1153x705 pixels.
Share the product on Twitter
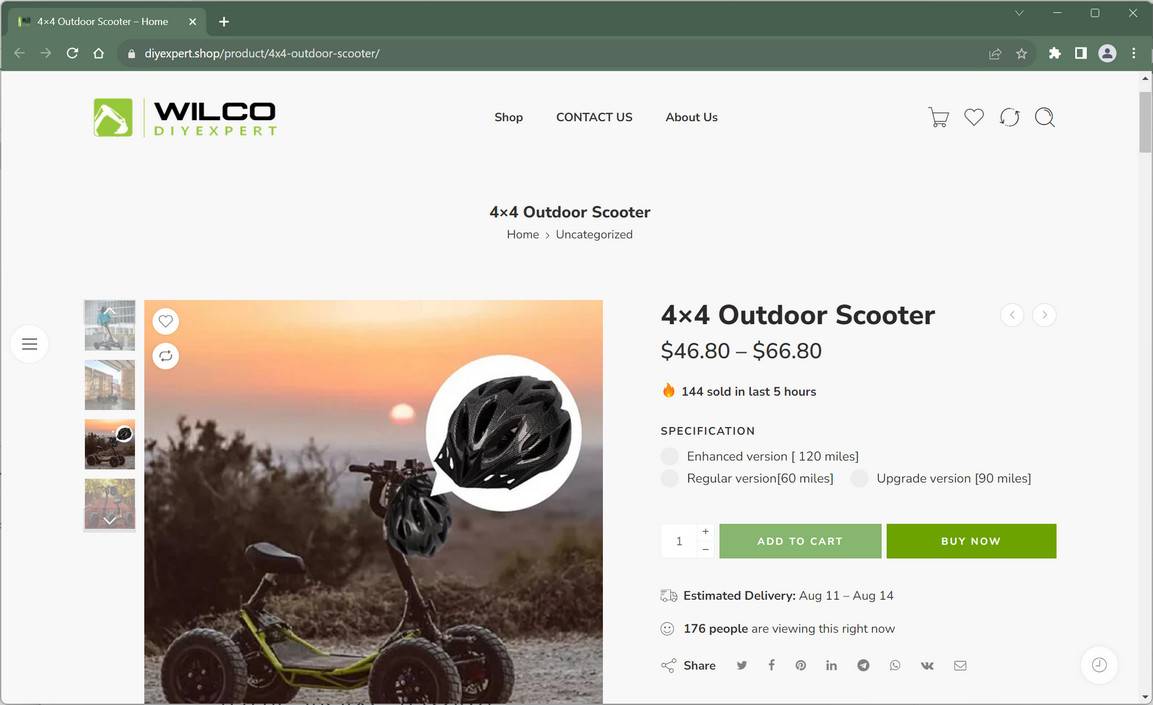pyautogui.click(x=742, y=665)
